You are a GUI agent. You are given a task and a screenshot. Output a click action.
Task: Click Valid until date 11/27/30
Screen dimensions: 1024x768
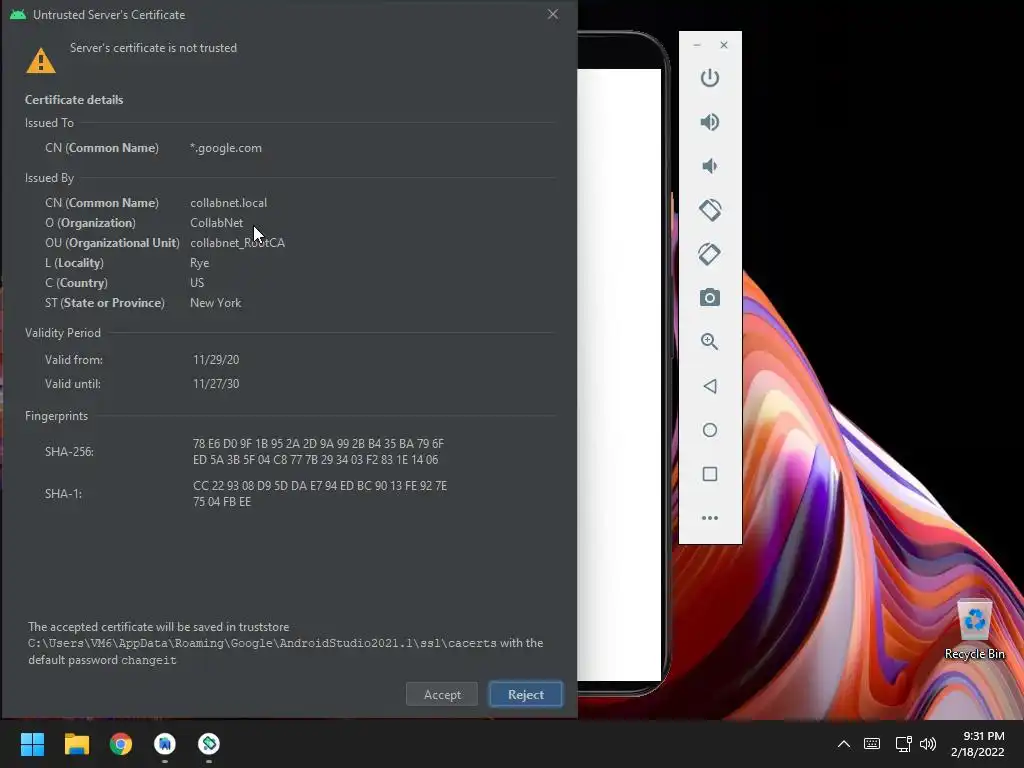pyautogui.click(x=216, y=384)
